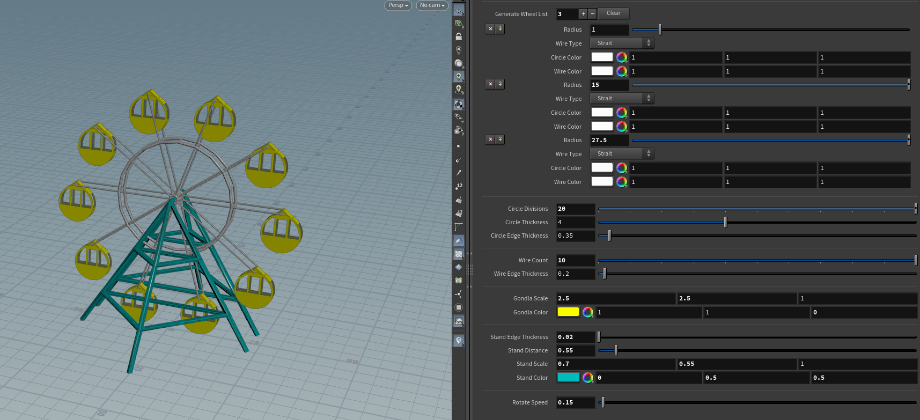Open color wheel for first Circle Color

tap(622, 58)
